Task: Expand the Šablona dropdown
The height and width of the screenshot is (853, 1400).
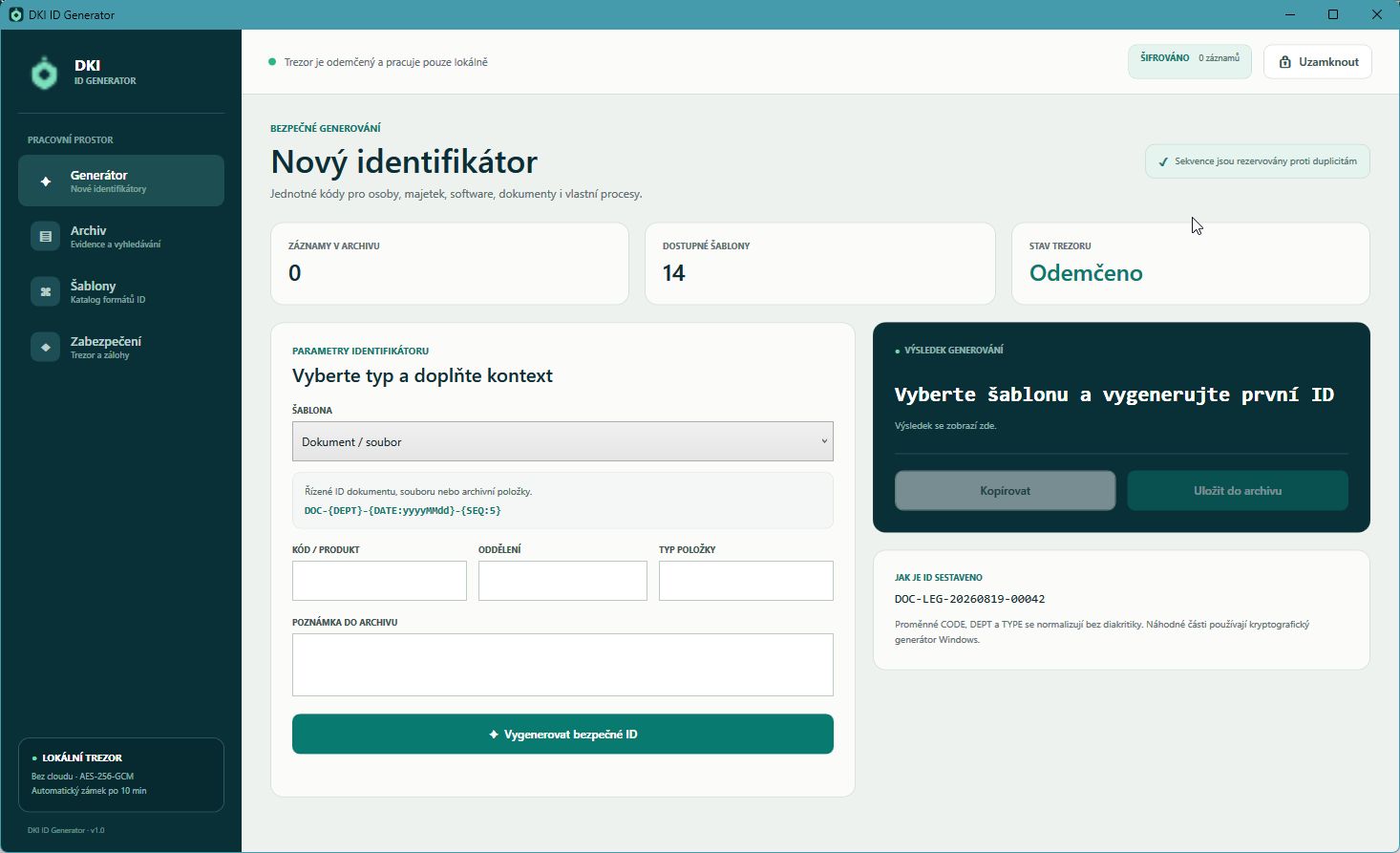Action: click(x=562, y=441)
